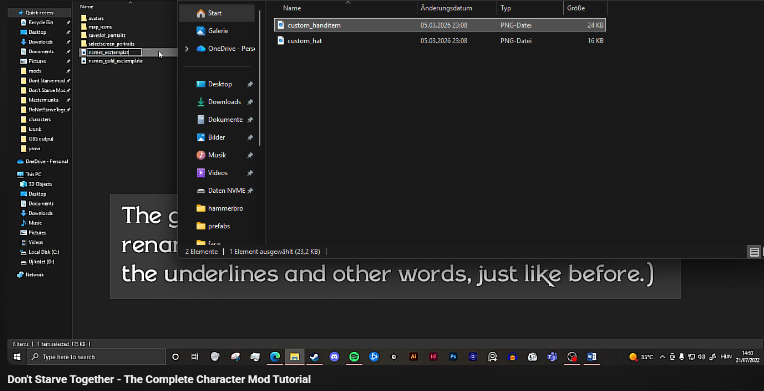The height and width of the screenshot is (391, 764).
Task: Select the names_gold_esctemplate file
Action: point(112,61)
